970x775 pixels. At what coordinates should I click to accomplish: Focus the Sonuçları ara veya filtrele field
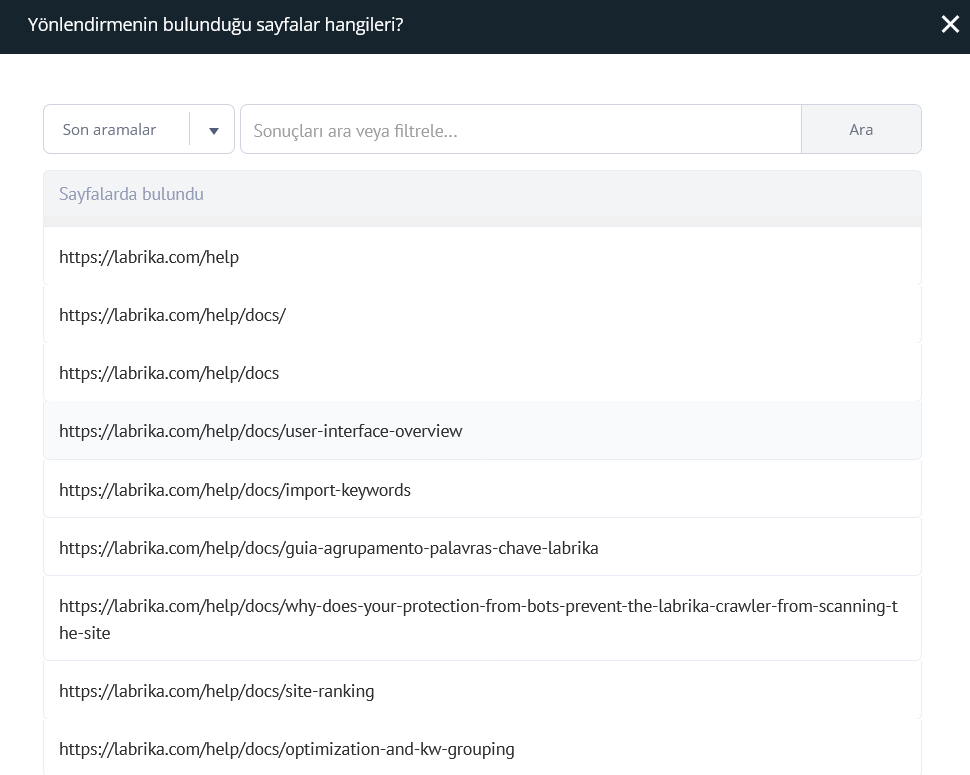pyautogui.click(x=520, y=130)
